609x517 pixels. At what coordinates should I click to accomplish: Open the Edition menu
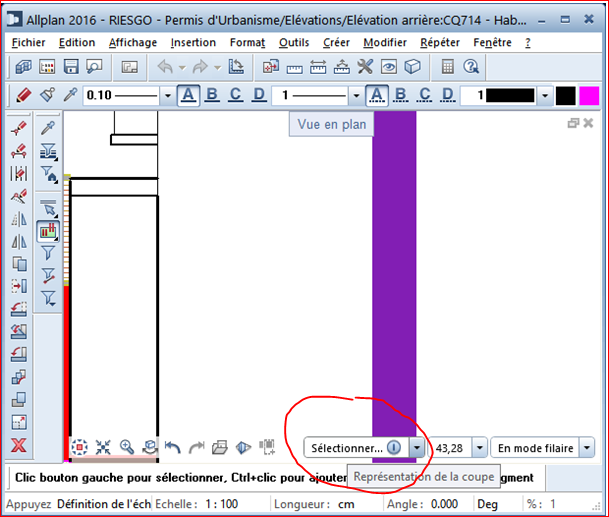77,42
